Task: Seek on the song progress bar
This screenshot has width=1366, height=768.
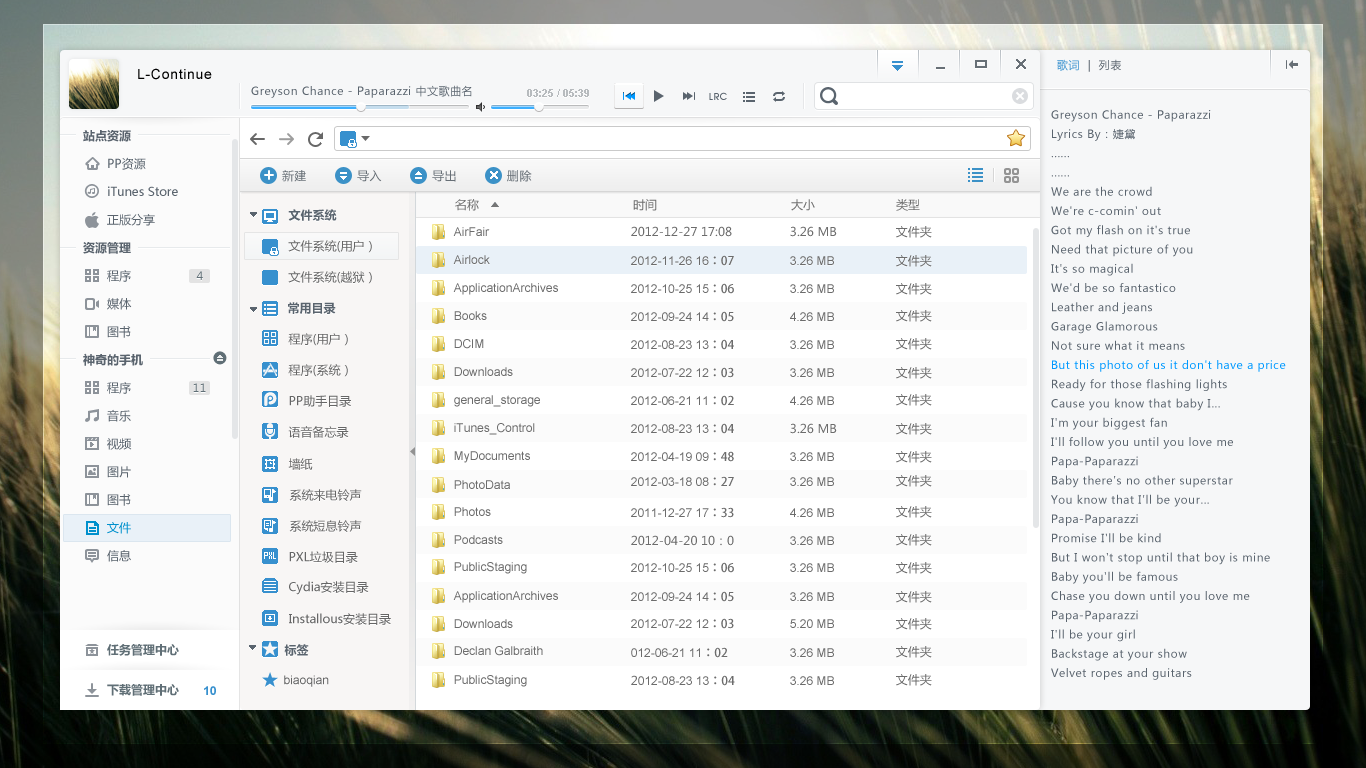Action: [360, 106]
